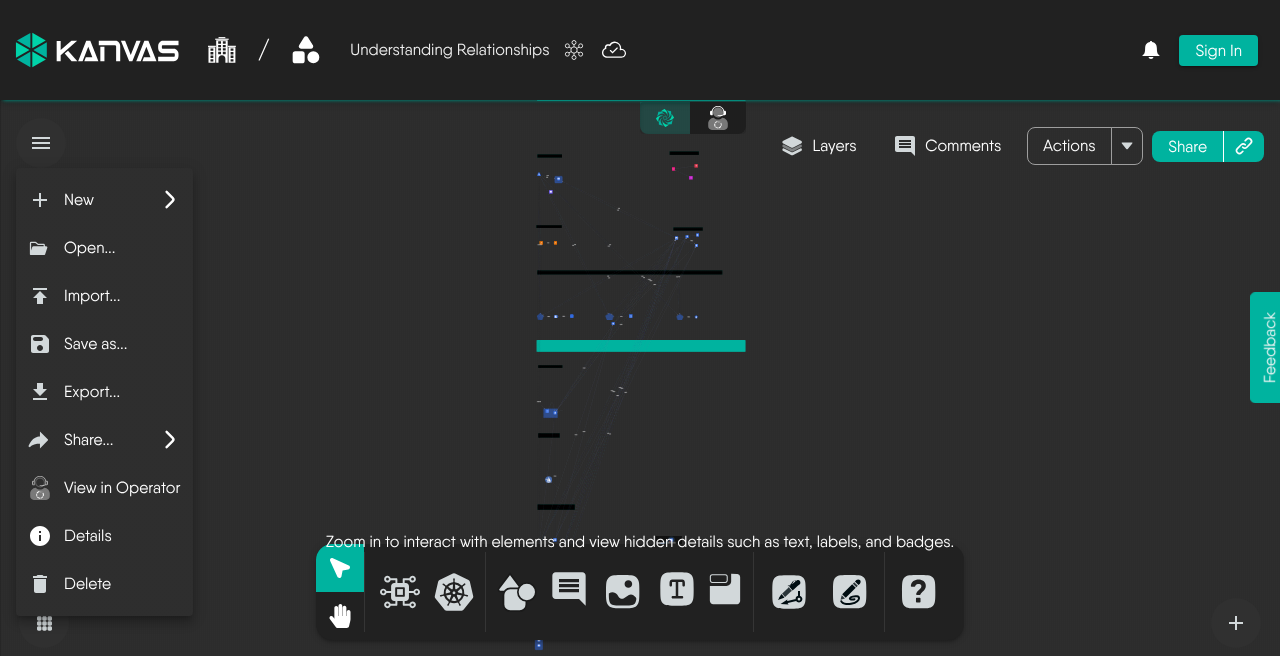The image size is (1280, 656).
Task: Select the pencil freehand tool
Action: point(850,592)
